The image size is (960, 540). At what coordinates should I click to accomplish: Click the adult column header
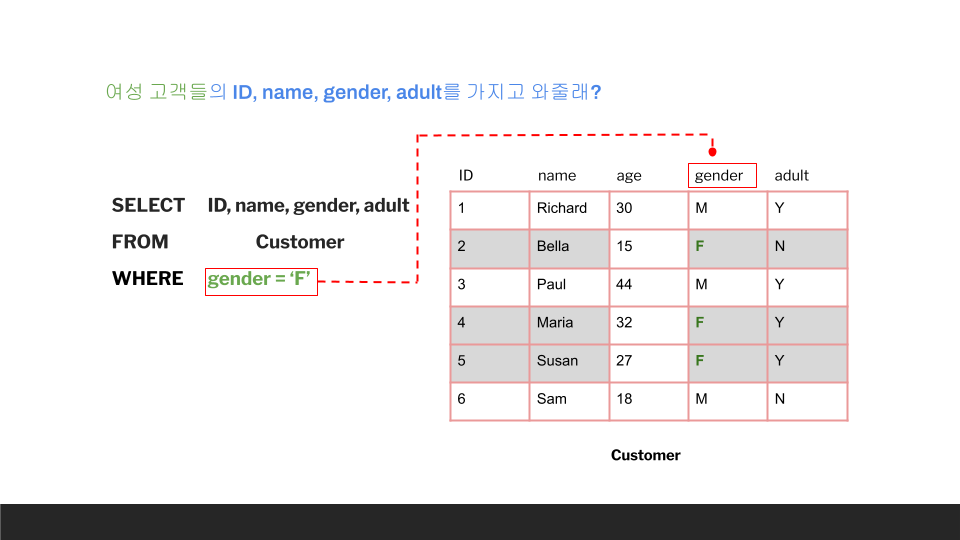792,176
